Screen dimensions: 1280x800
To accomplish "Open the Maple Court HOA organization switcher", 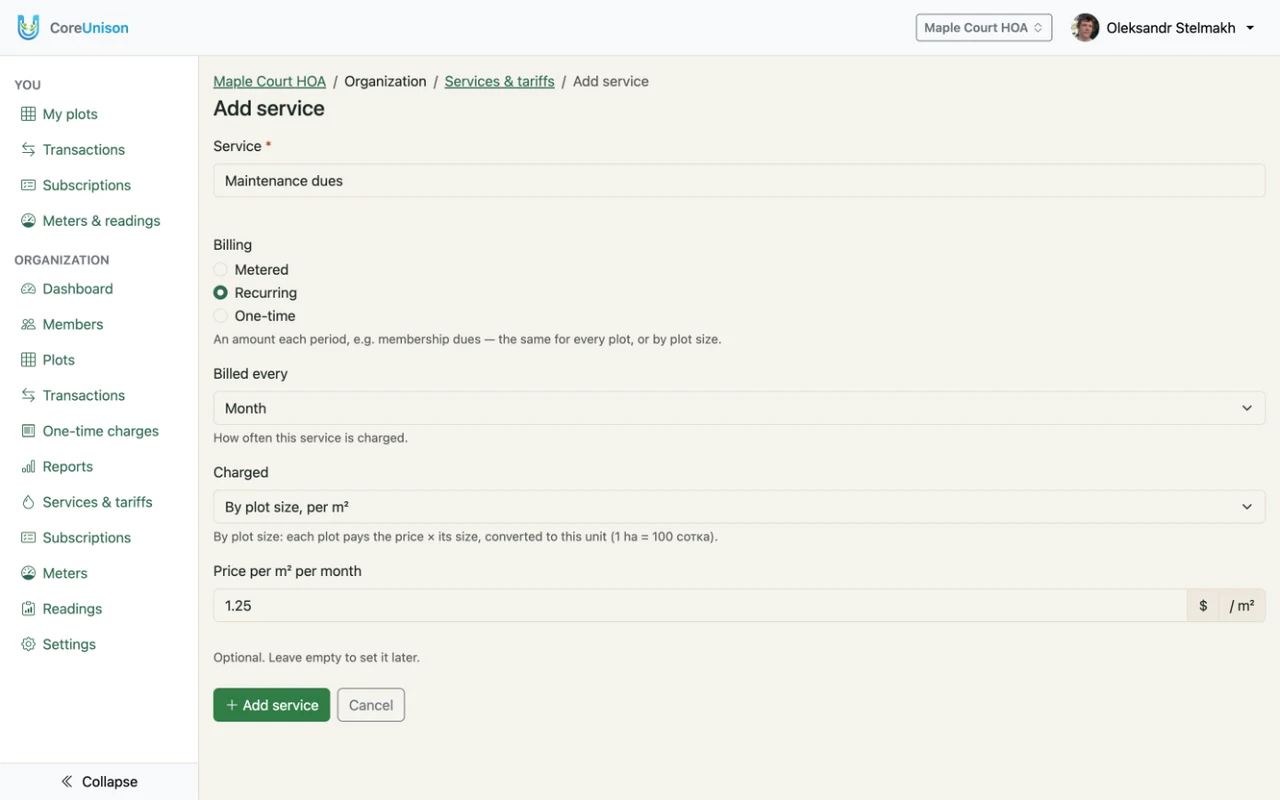I will point(984,28).
